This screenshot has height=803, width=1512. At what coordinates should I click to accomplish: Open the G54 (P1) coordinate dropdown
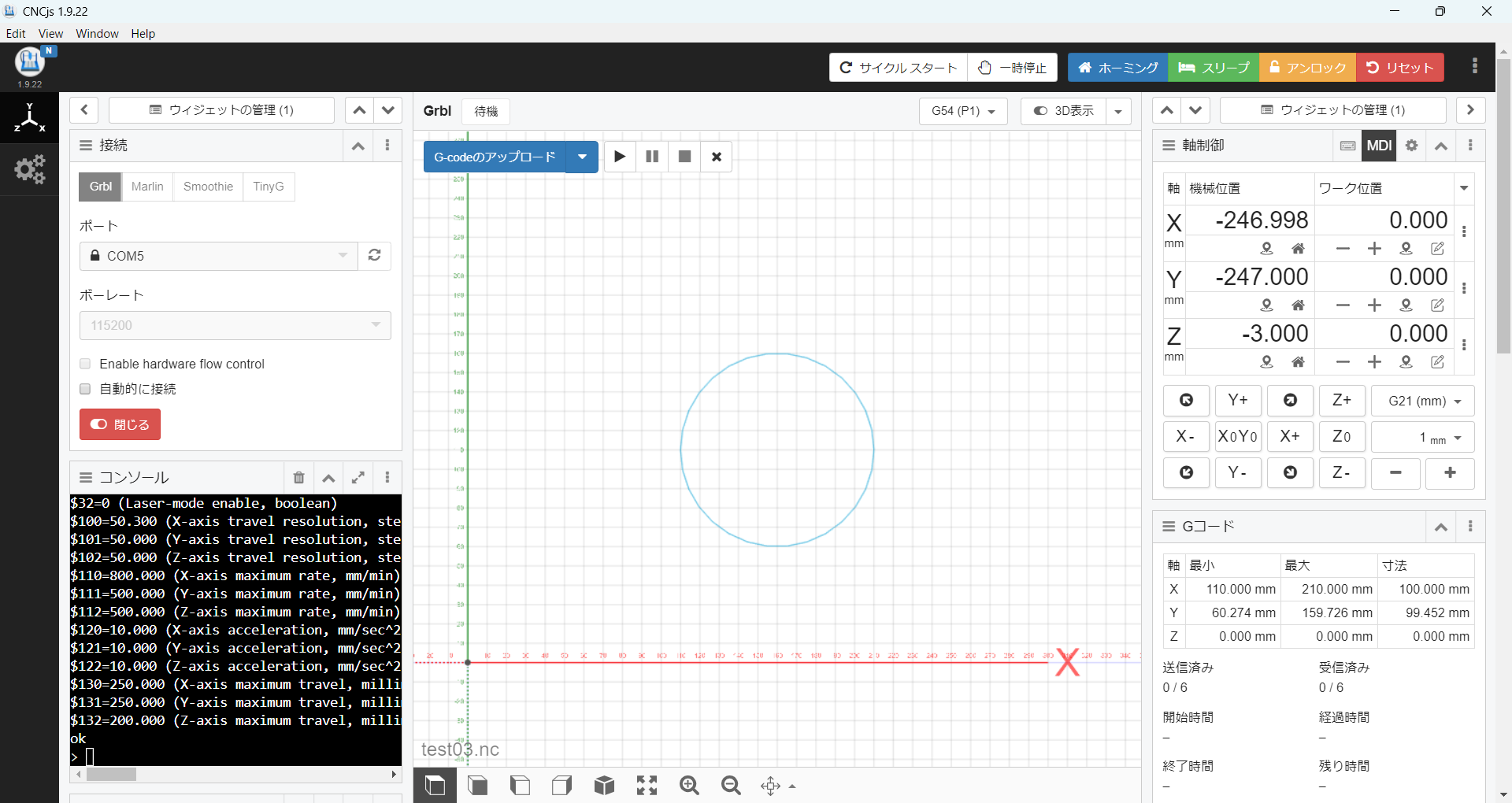coord(963,111)
